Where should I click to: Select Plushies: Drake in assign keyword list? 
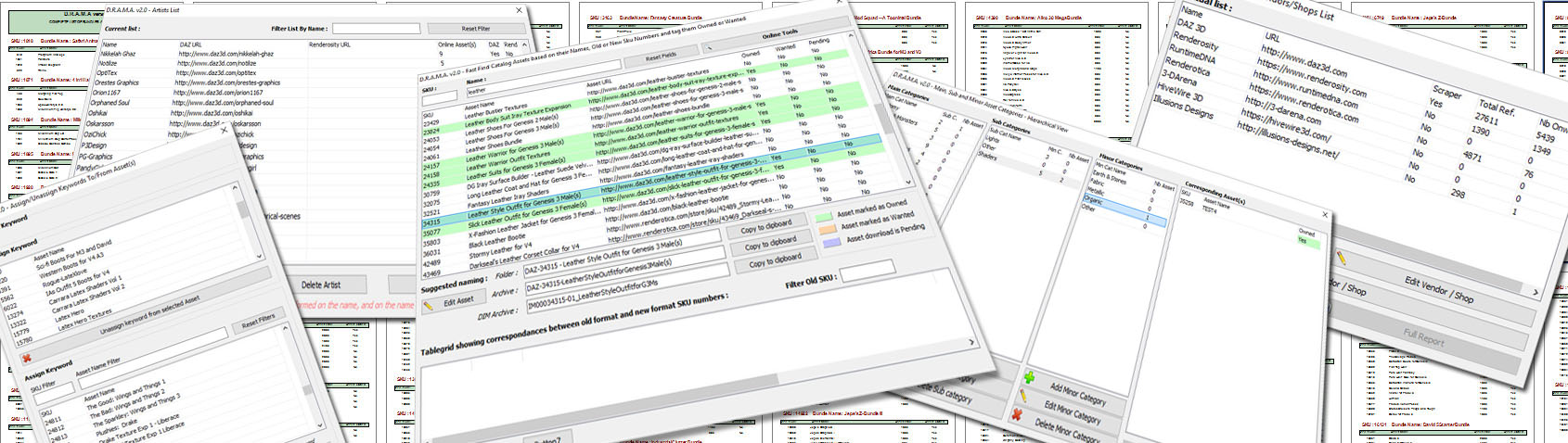point(118,427)
